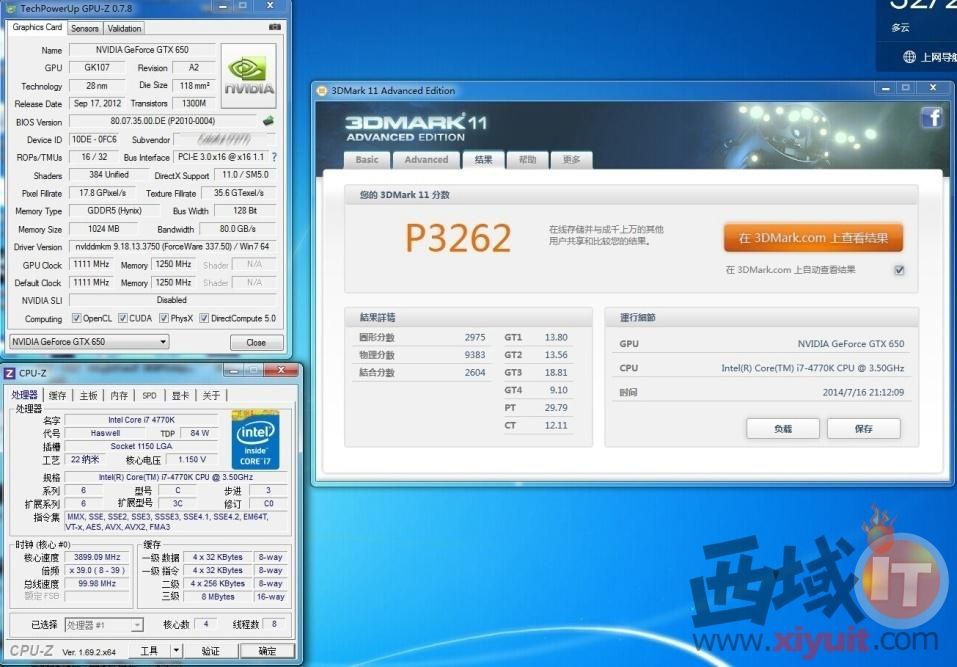The height and width of the screenshot is (667, 957).
Task: Click the BIOS save chip icon
Action: click(268, 121)
